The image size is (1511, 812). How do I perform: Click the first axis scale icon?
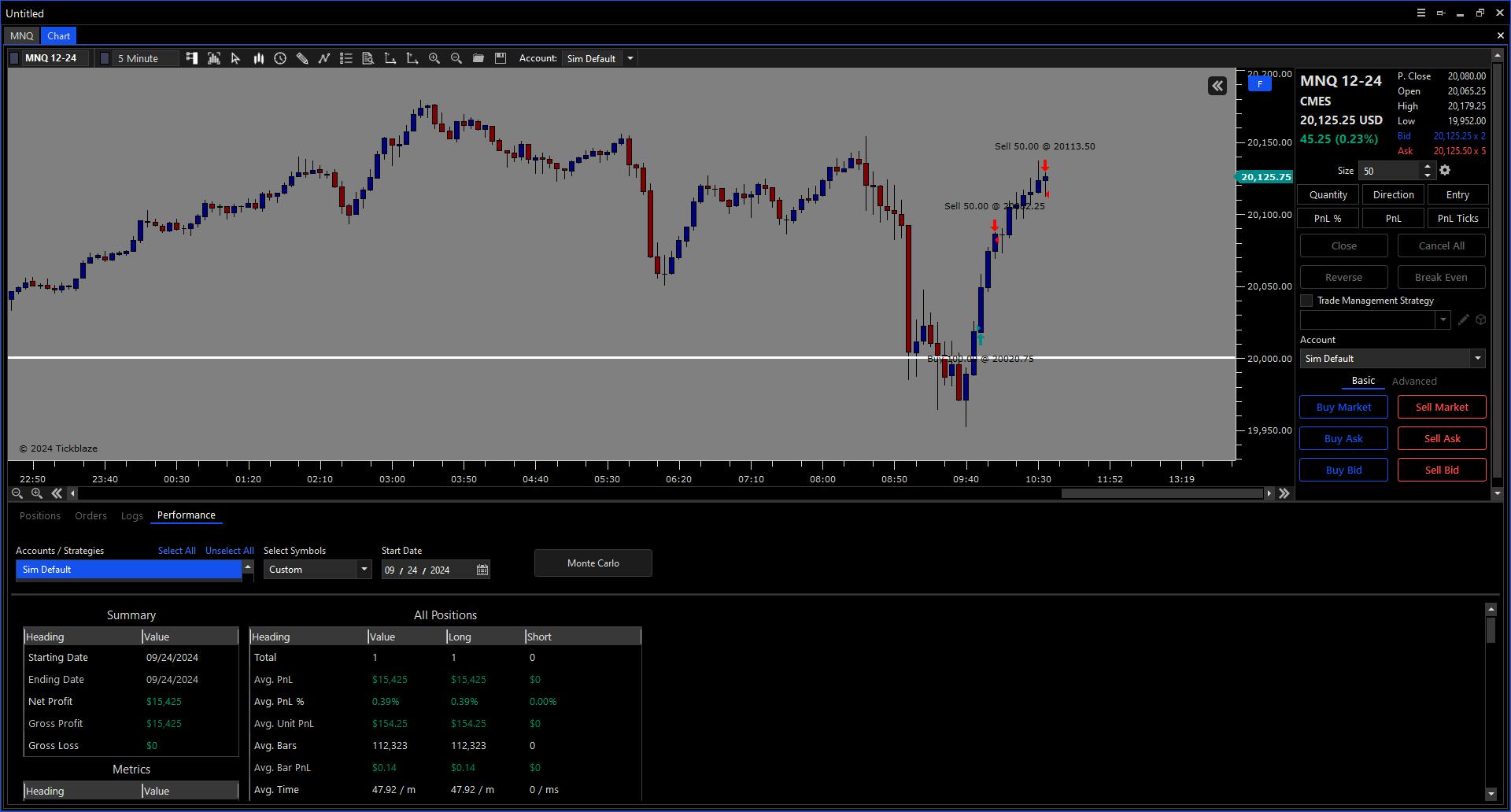point(390,58)
